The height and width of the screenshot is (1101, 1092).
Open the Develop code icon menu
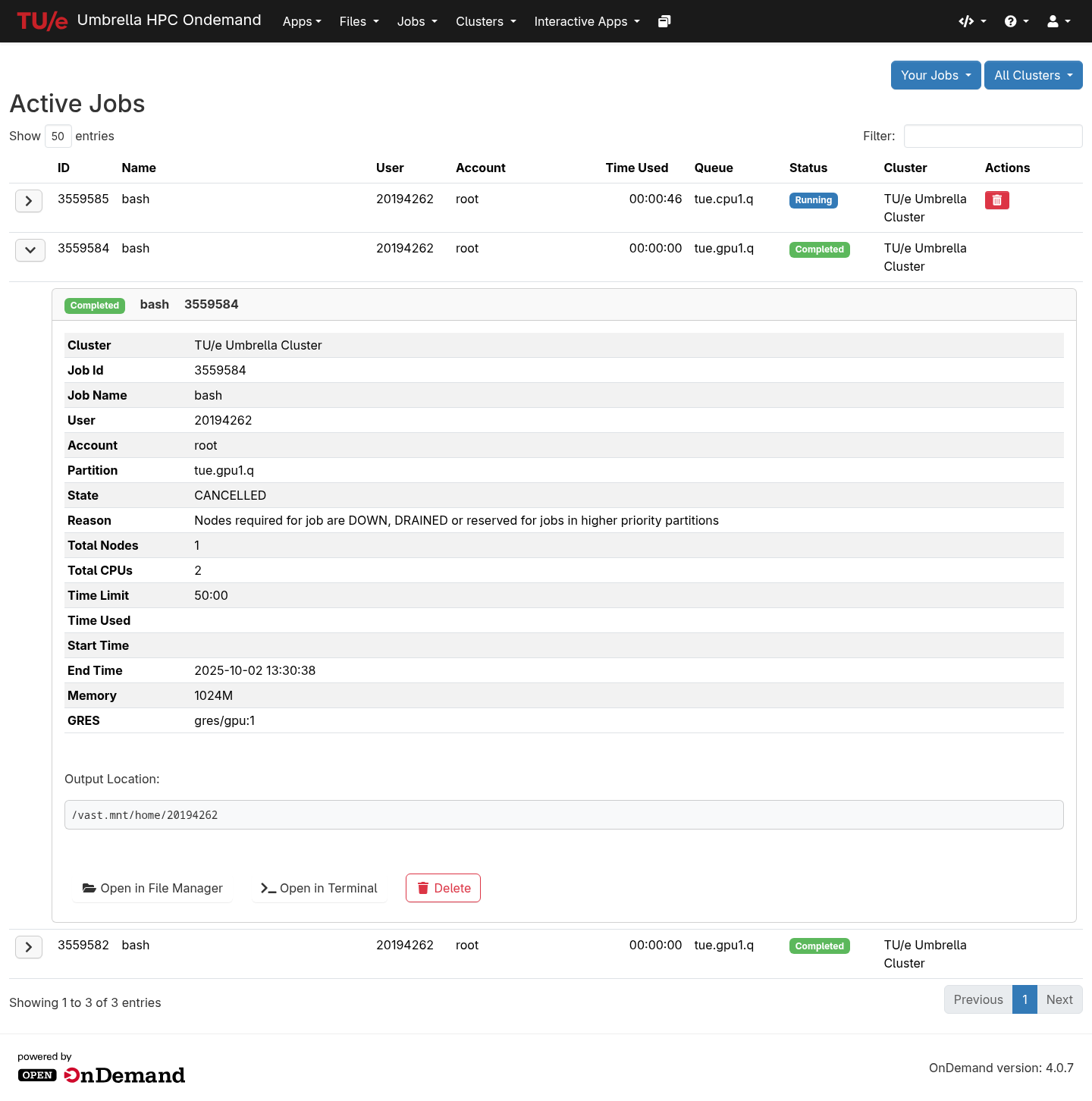pos(971,21)
